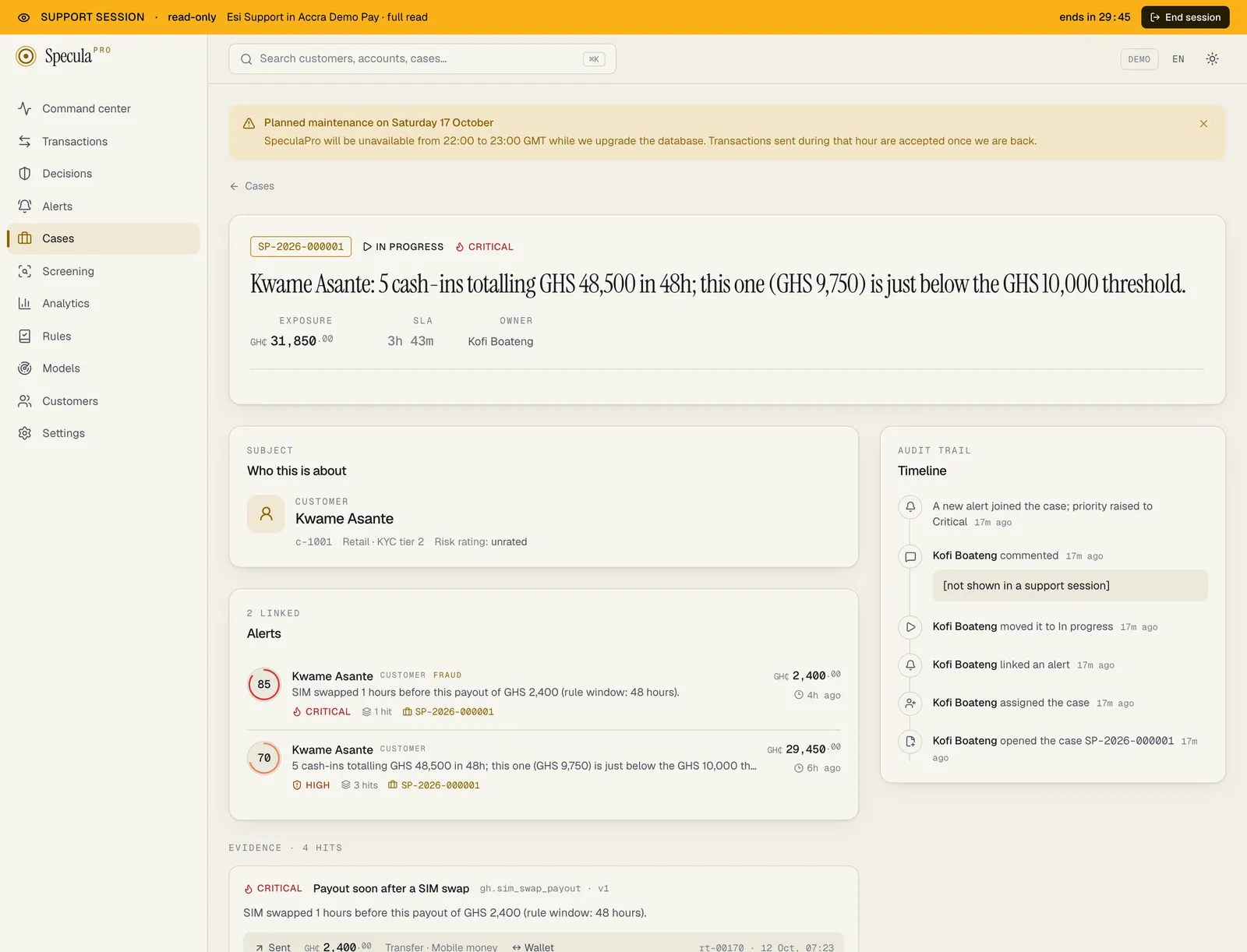1247x952 pixels.
Task: Click the bell icon for linked an alert
Action: (910, 665)
